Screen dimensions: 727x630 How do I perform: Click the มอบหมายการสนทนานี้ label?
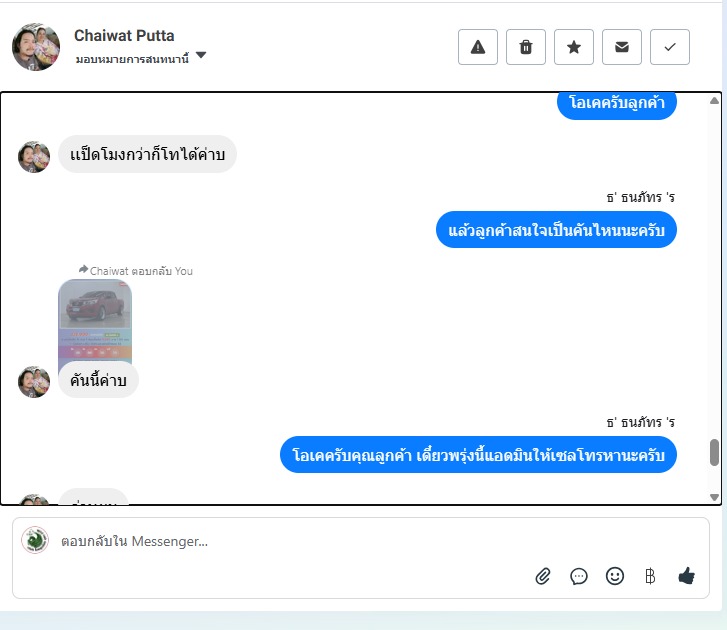tap(132, 59)
